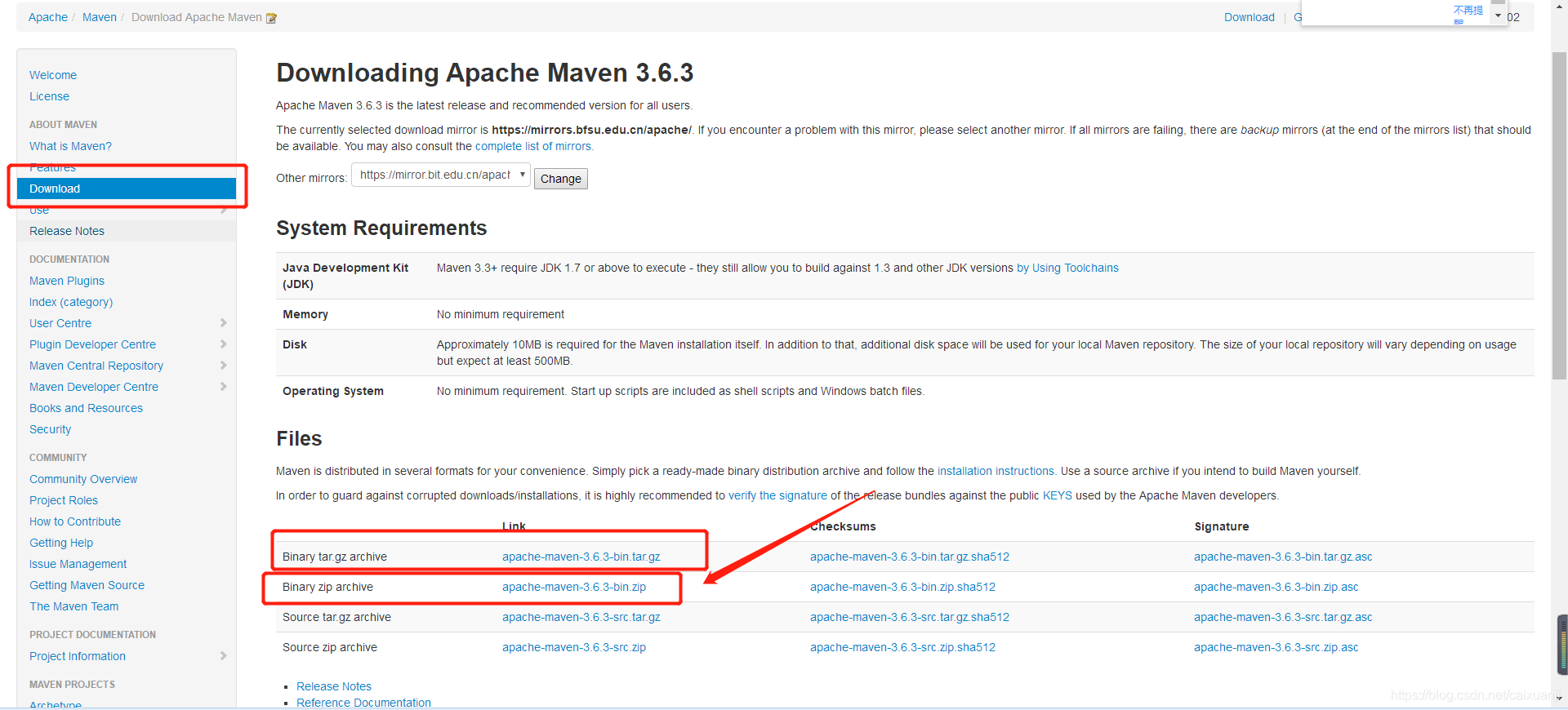Download apache-maven-3.6.3-bin.zip

[x=574, y=587]
